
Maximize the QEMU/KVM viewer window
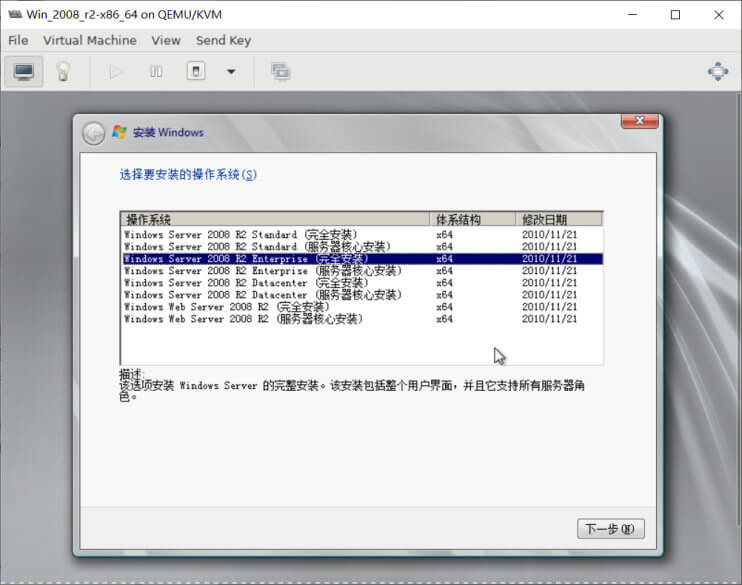[675, 15]
